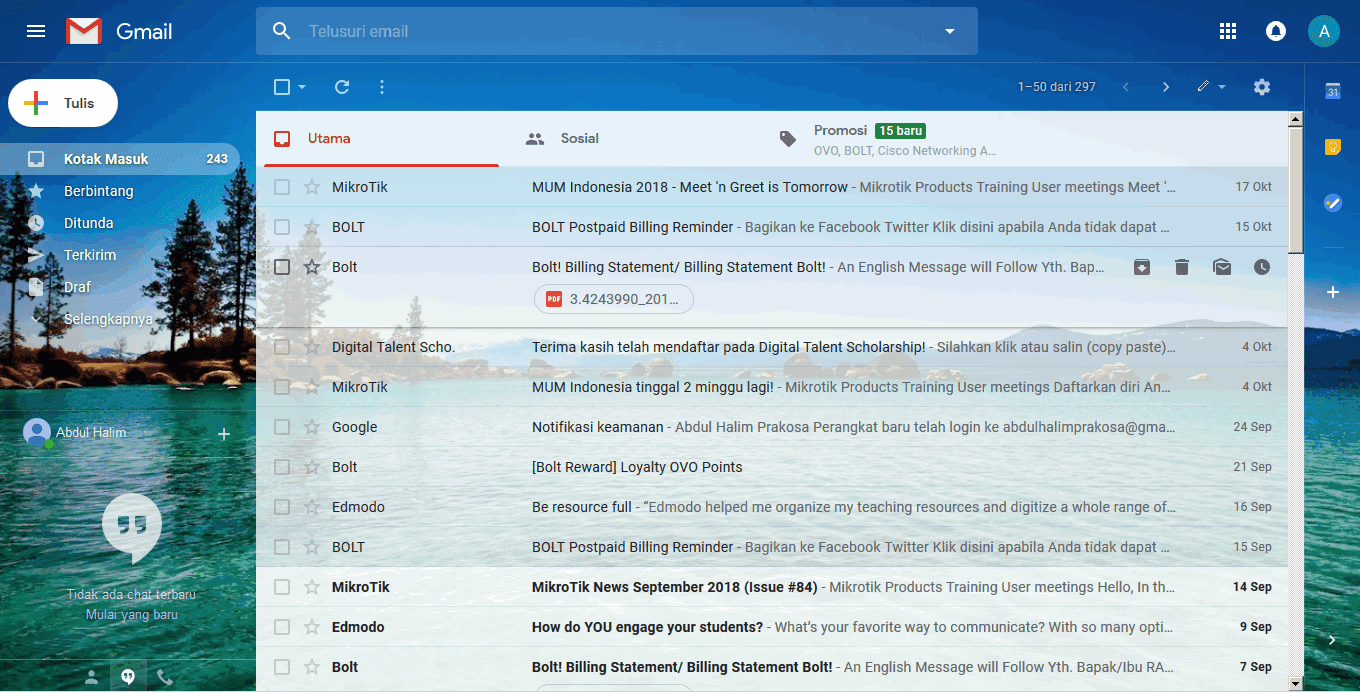
Task: Open the notifications bell
Action: (x=1276, y=31)
